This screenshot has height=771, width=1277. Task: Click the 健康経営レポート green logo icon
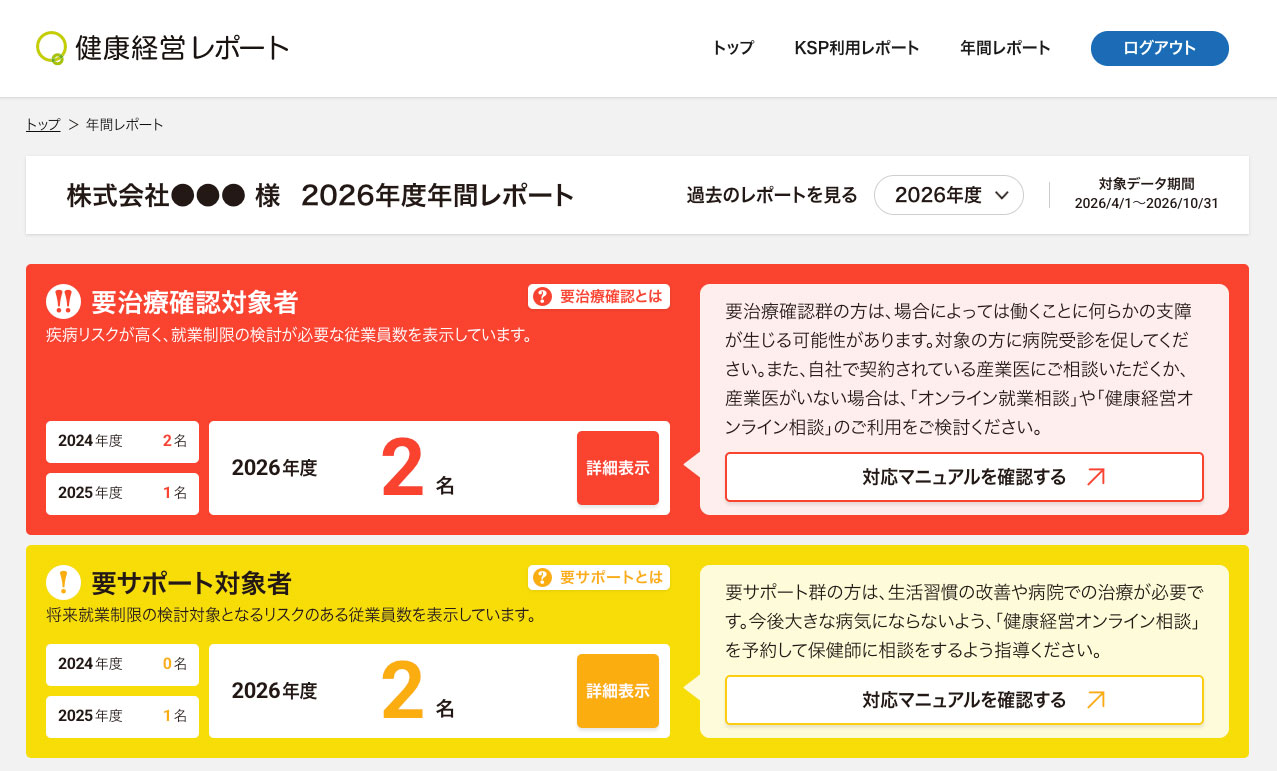[x=50, y=47]
